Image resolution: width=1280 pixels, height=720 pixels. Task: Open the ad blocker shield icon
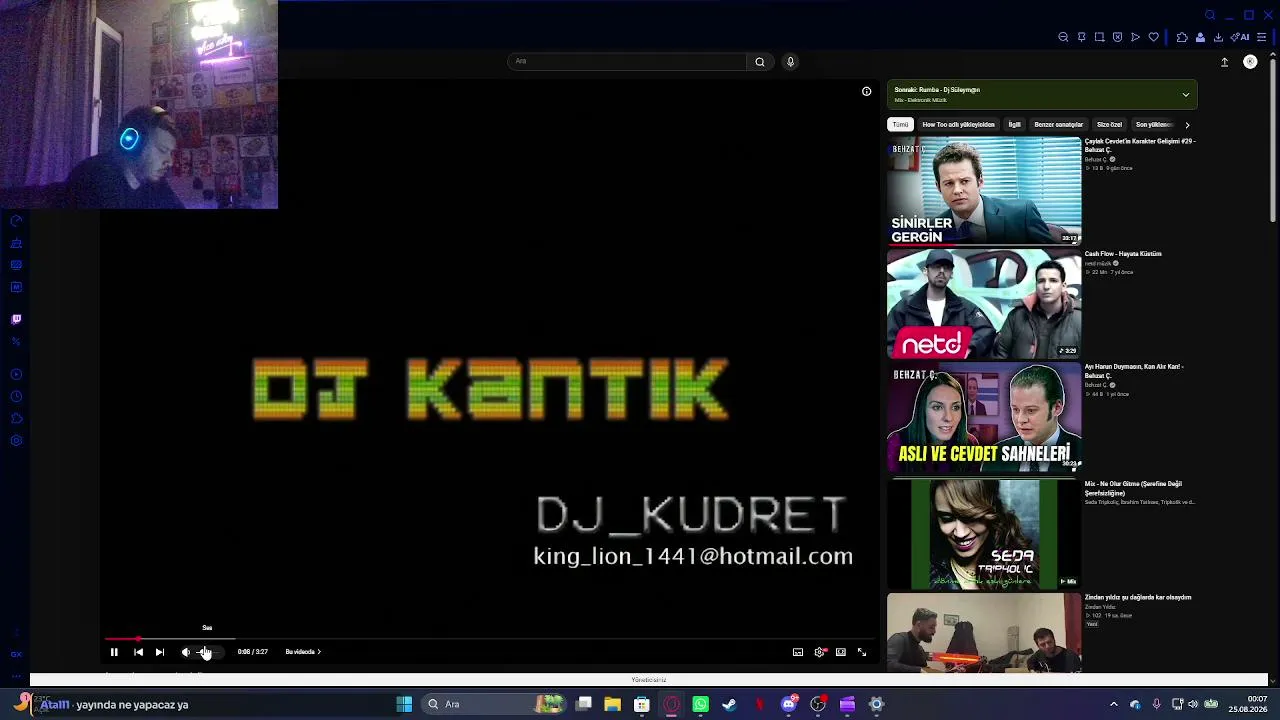click(1117, 37)
